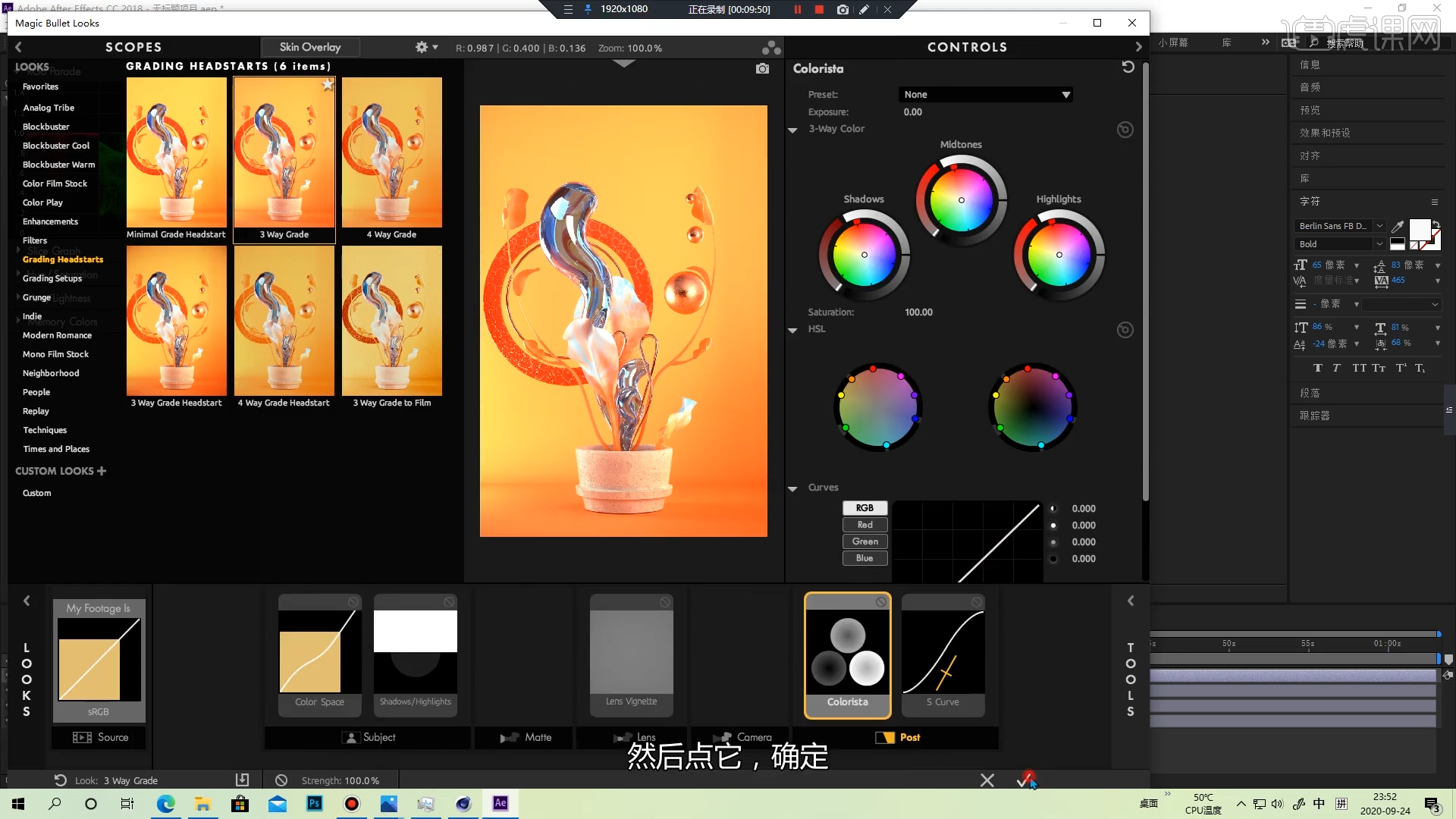Take a screenshot with recorder camera icon
The height and width of the screenshot is (819, 1456).
click(x=843, y=10)
